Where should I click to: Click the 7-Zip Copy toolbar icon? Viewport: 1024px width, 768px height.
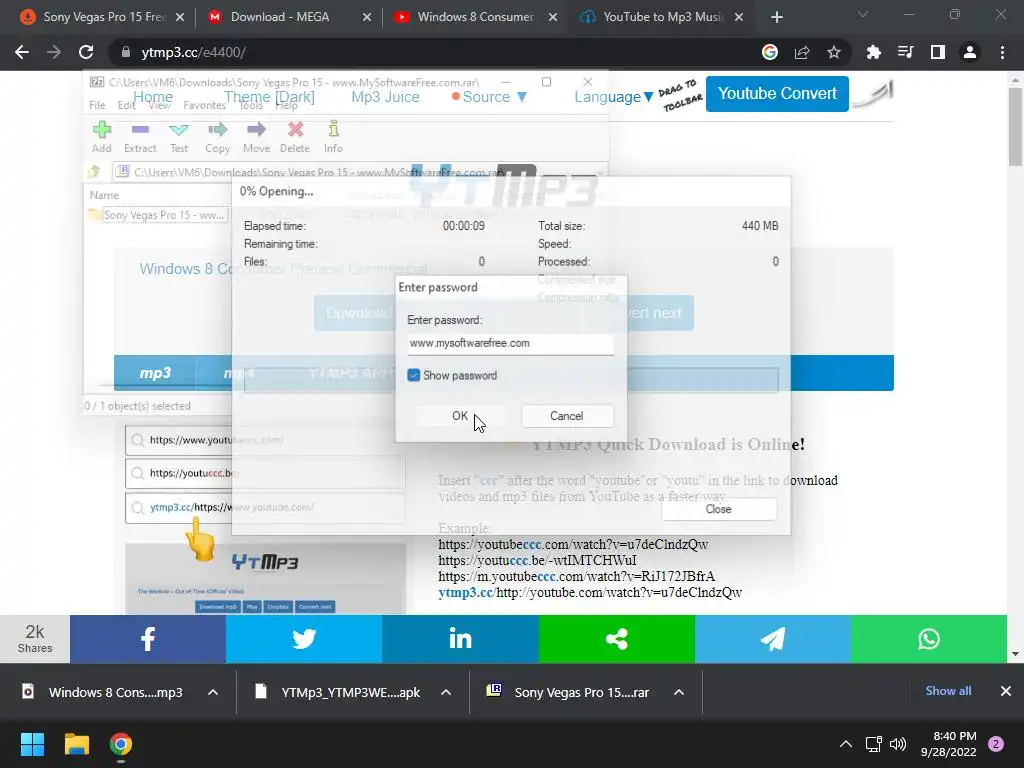coord(217,137)
